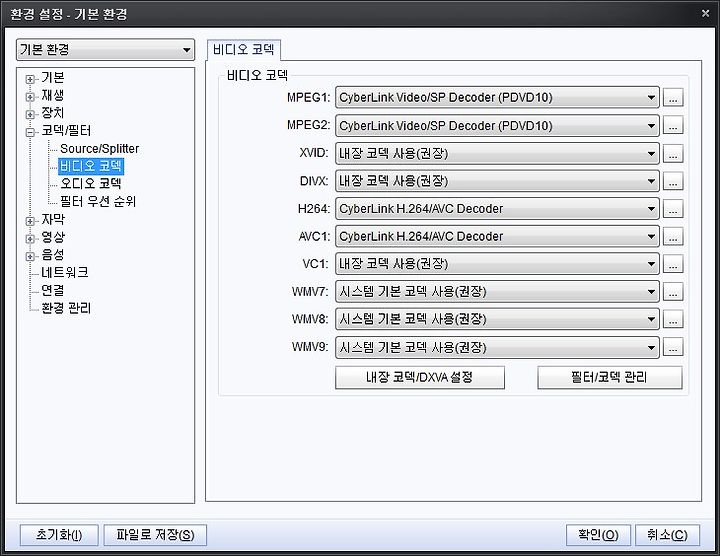Viewport: 720px width, 556px height.
Task: Click the '...' button next to VC1
Action: (x=673, y=264)
